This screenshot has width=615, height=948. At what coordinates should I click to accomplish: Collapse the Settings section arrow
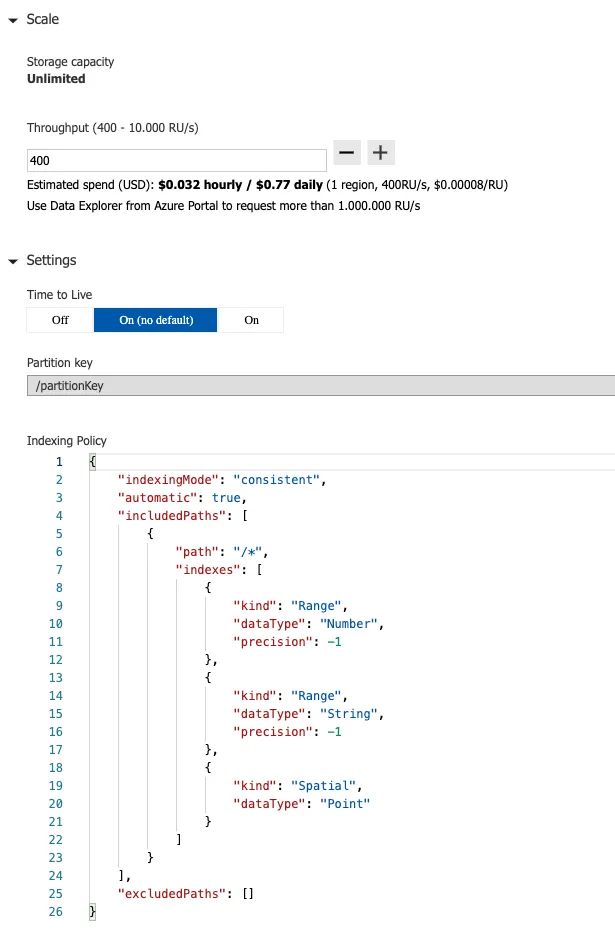[x=12, y=261]
